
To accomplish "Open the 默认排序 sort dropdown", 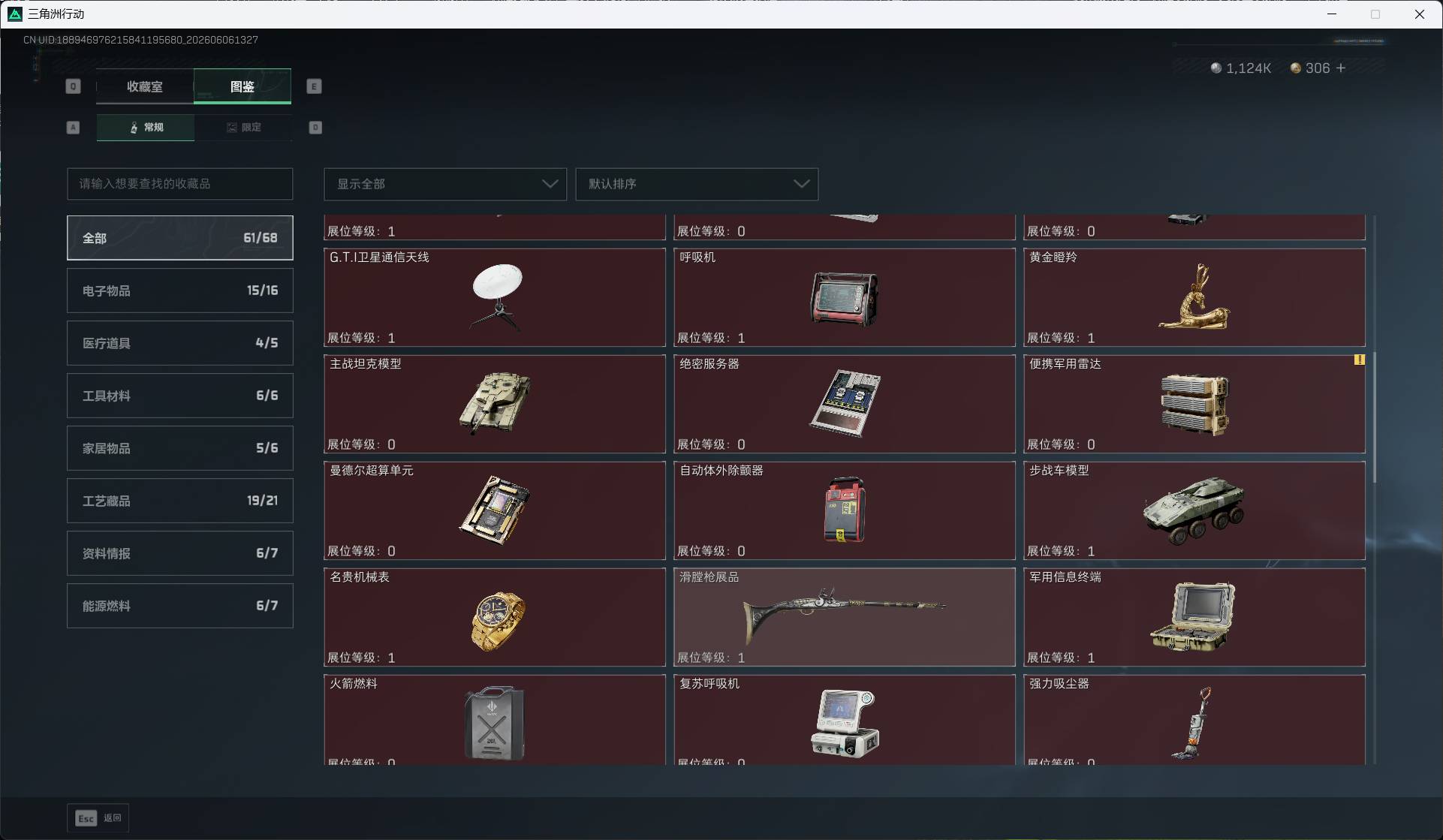I will click(x=697, y=184).
